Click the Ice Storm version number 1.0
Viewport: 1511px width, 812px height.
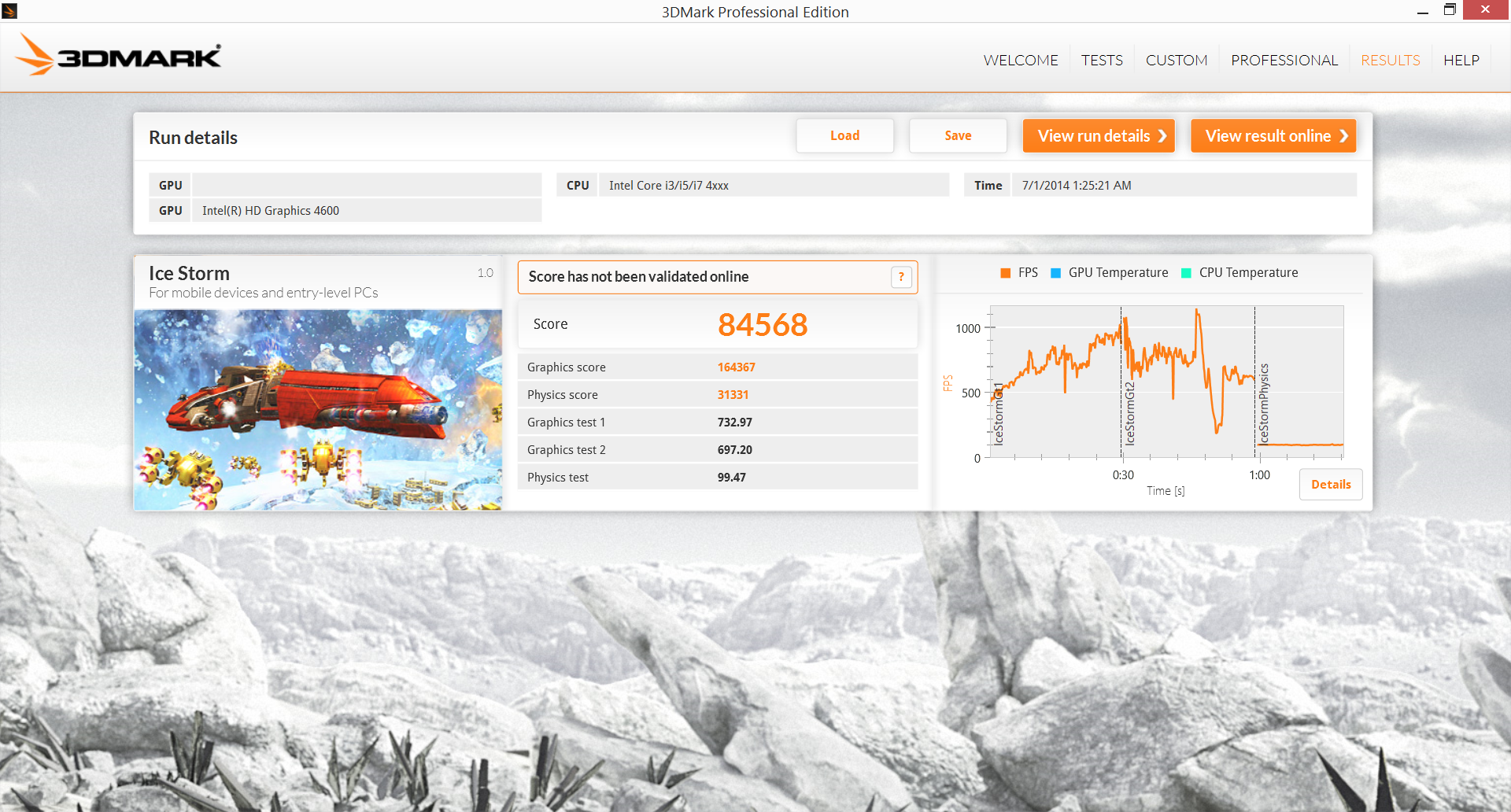485,273
